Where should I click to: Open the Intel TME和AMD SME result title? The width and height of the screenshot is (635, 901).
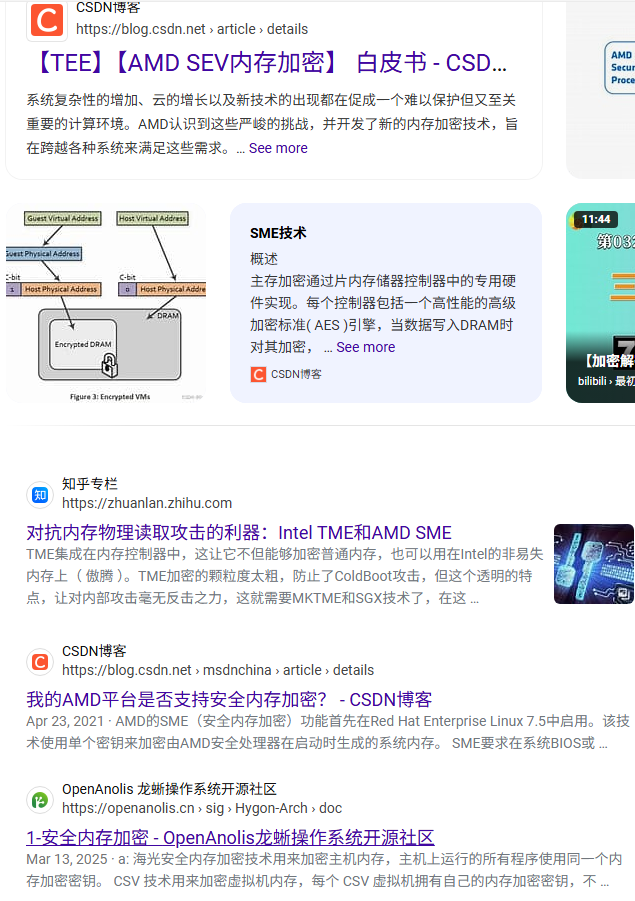tap(239, 533)
